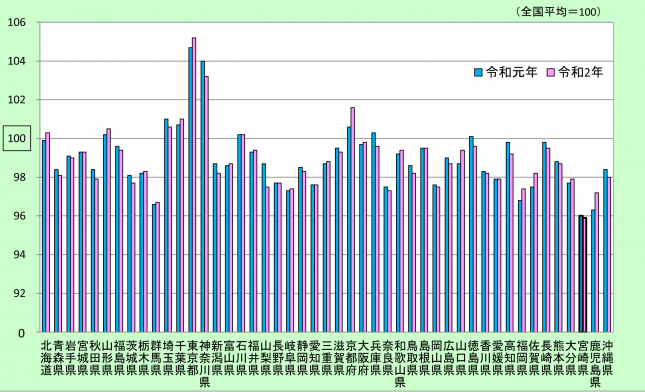645x392 pixels.
Task: Click the 0 y-axis label
Action: (x=21, y=333)
